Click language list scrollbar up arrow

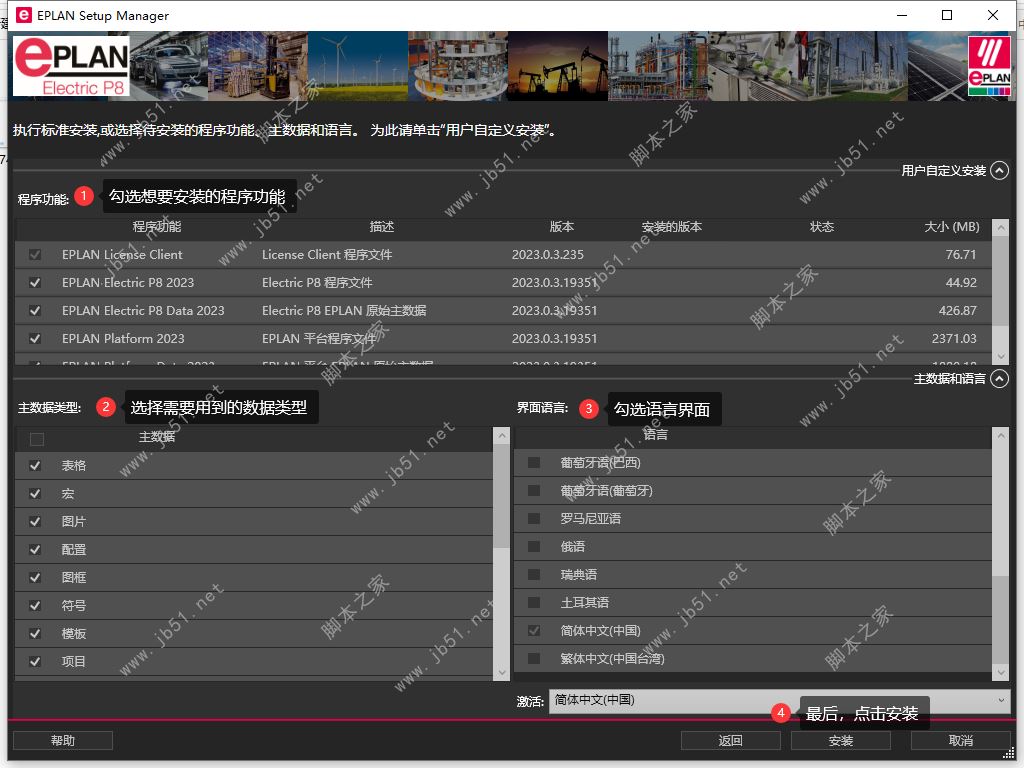coord(1000,435)
